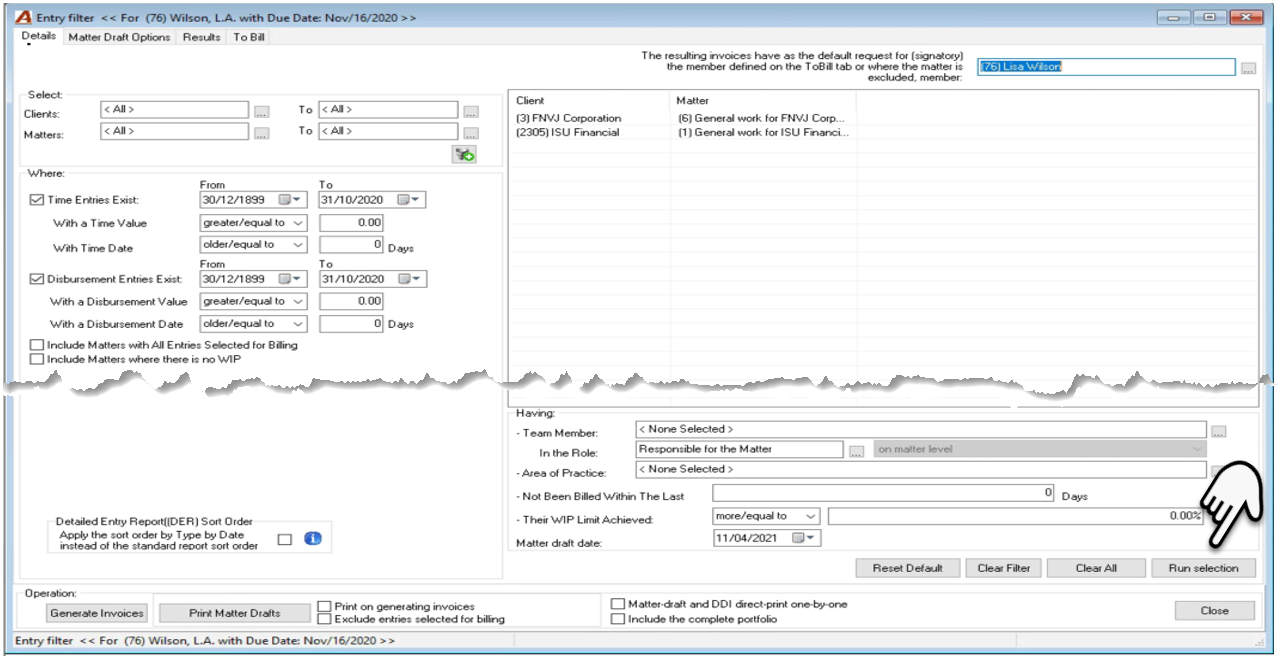
Task: Click the ellipsis button beside the signatory member field
Action: coord(1248,68)
